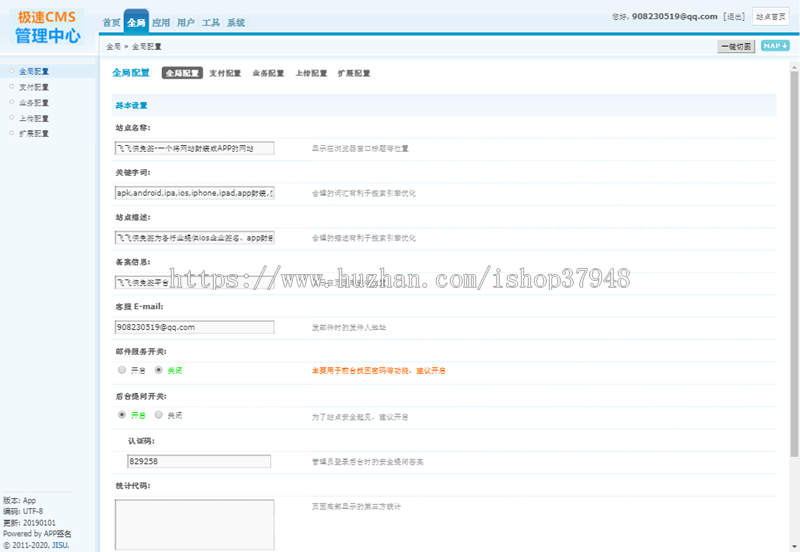Click the Powered by APP签名 text
The image size is (800, 552).
pos(37,534)
